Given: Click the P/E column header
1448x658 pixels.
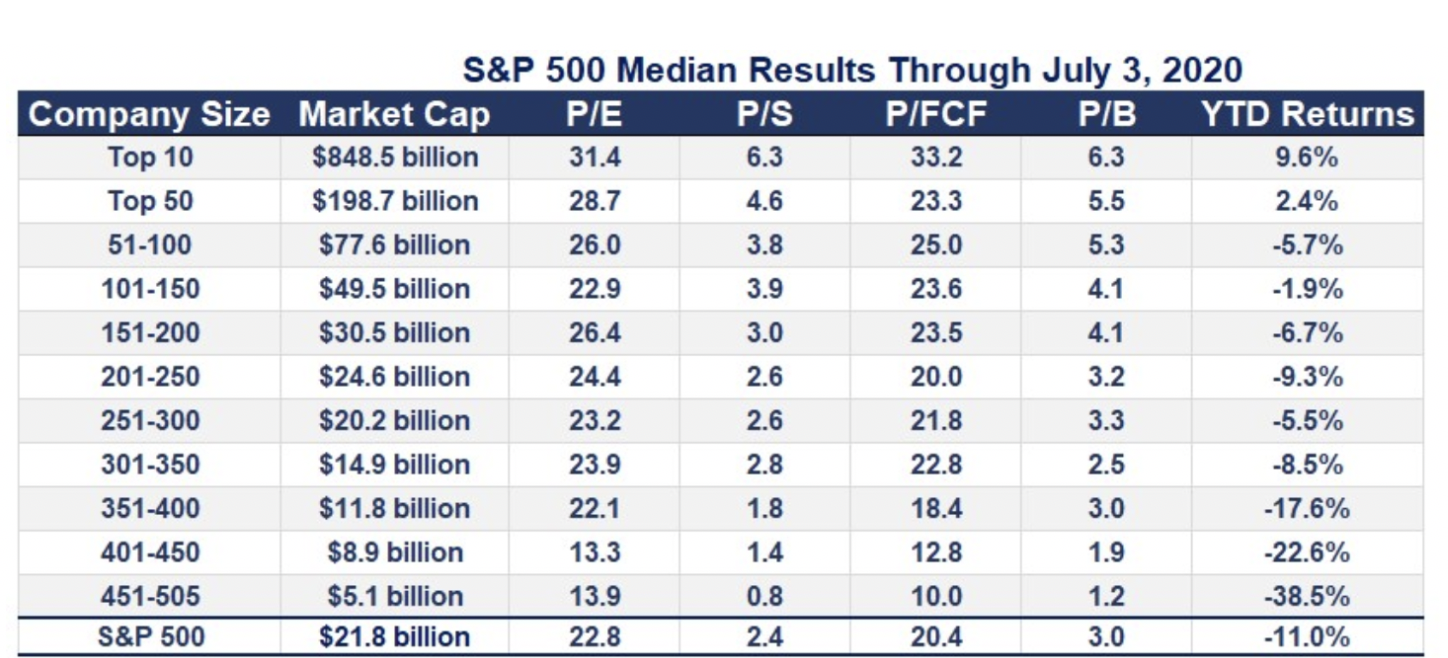Looking at the screenshot, I should pyautogui.click(x=594, y=114).
